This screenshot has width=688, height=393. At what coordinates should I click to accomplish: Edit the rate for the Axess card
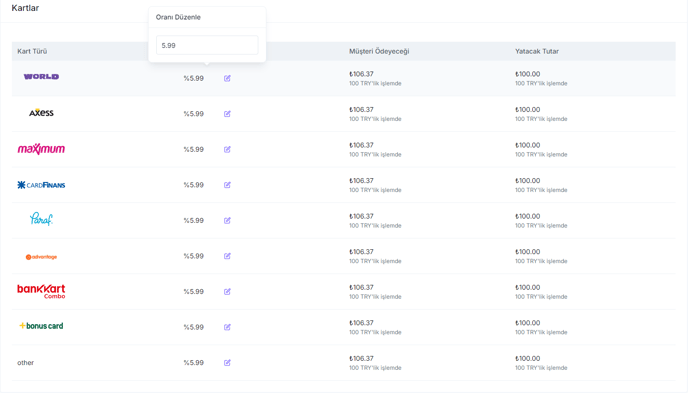pos(227,114)
